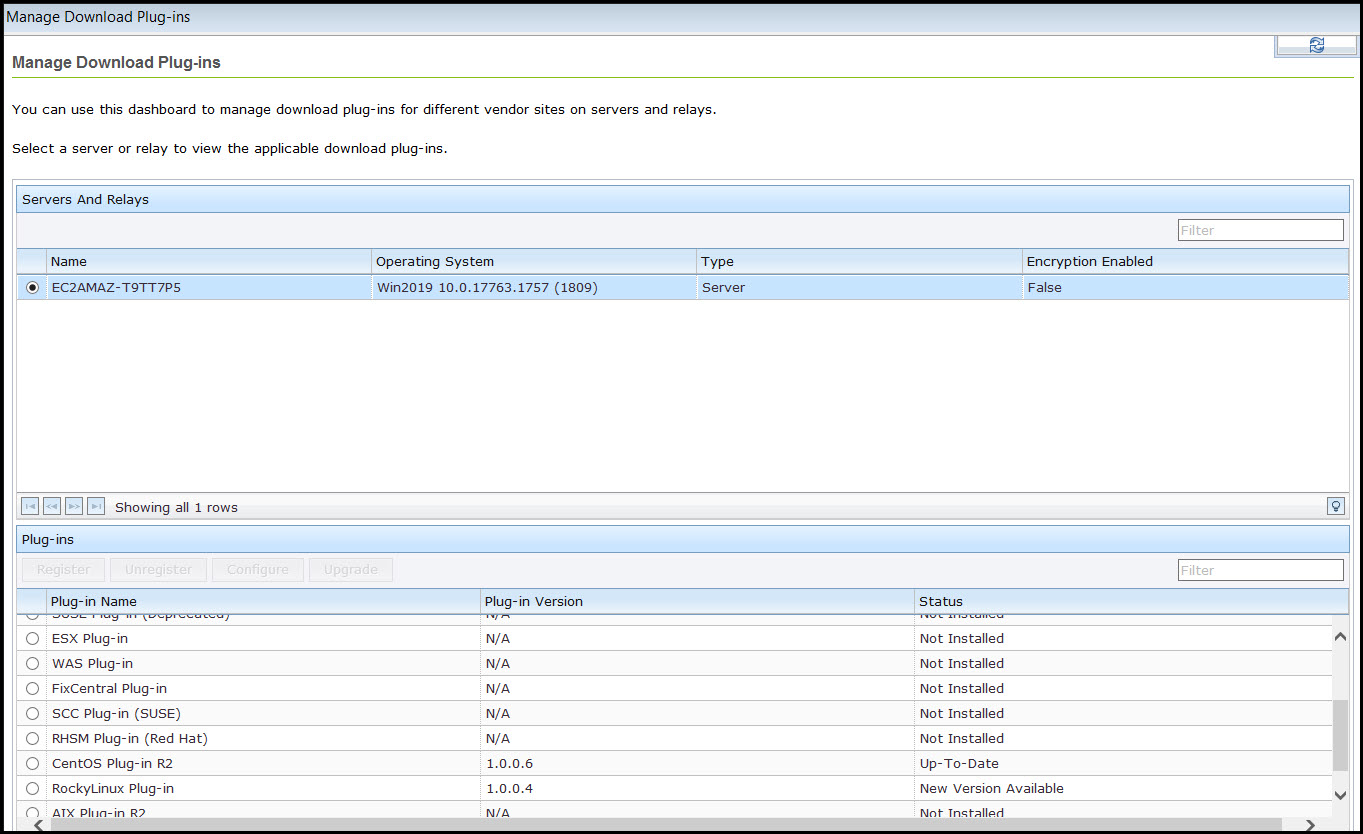
Task: Go to last page of servers list
Action: (x=96, y=507)
